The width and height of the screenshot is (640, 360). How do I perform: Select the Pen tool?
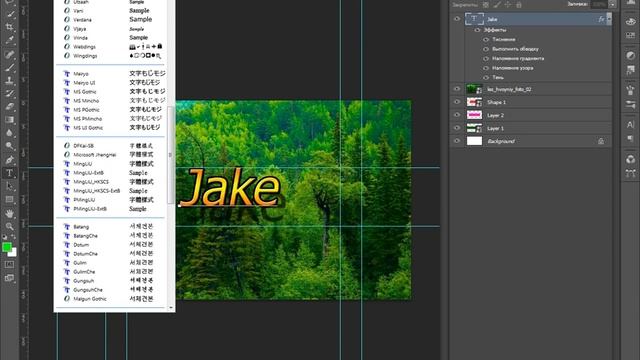point(10,160)
